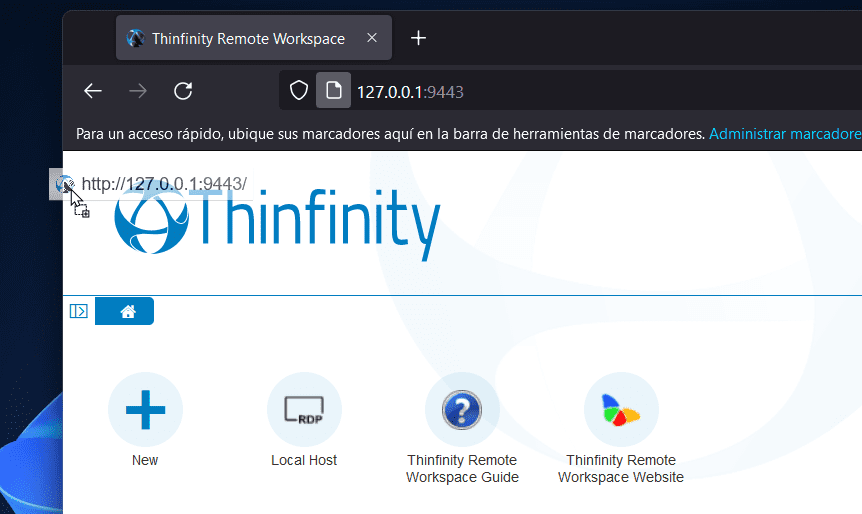Expand the side panel toggle icon
The height and width of the screenshot is (514, 862).
point(79,311)
